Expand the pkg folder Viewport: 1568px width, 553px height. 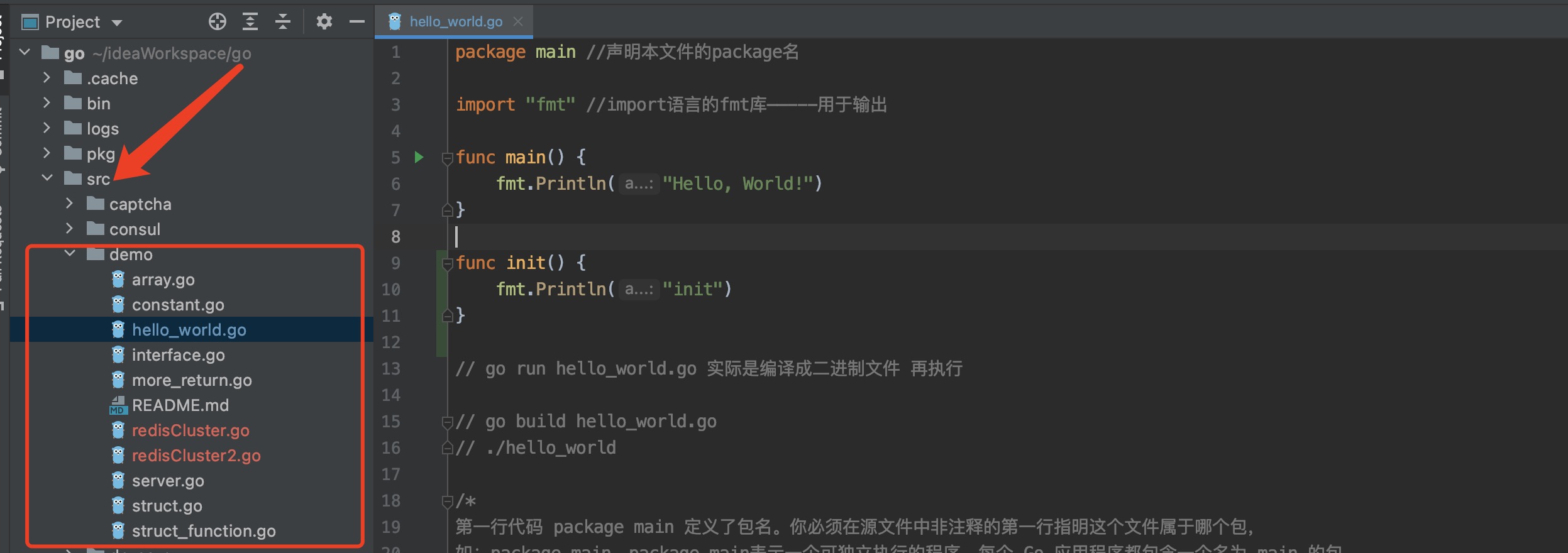47,153
